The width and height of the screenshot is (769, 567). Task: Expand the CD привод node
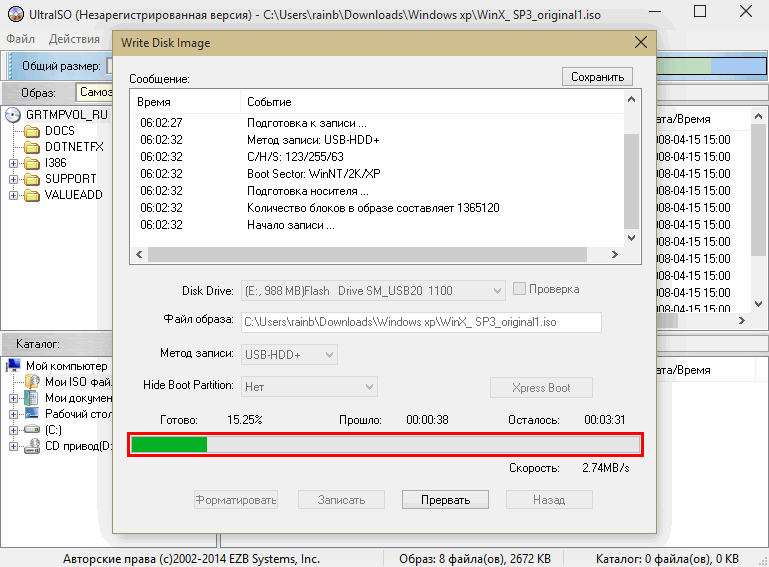[13, 447]
